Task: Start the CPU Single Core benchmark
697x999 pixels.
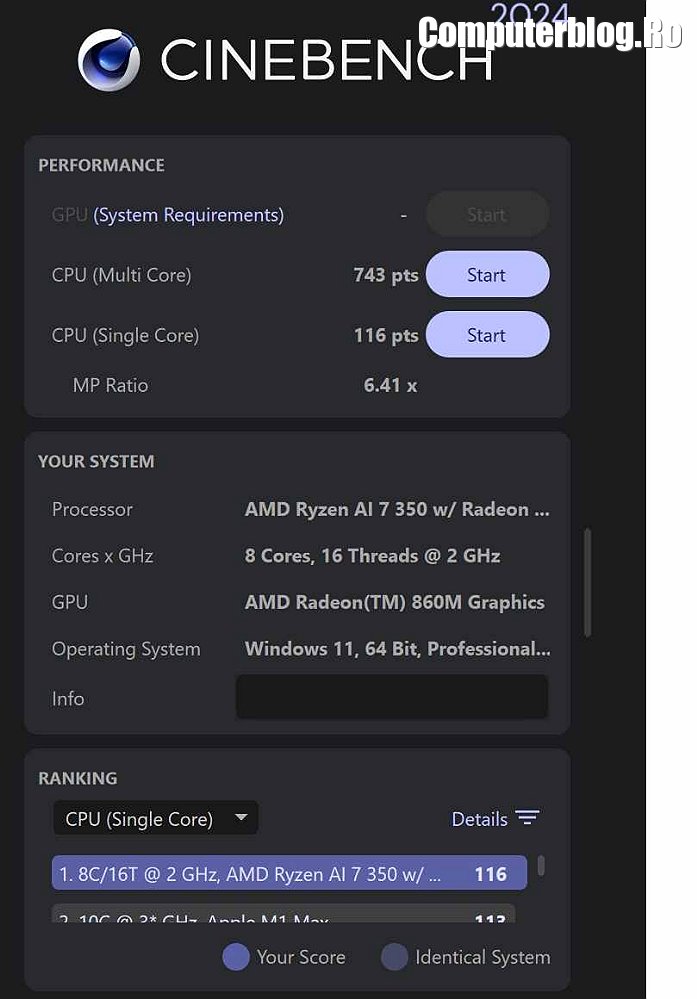Action: pyautogui.click(x=487, y=335)
